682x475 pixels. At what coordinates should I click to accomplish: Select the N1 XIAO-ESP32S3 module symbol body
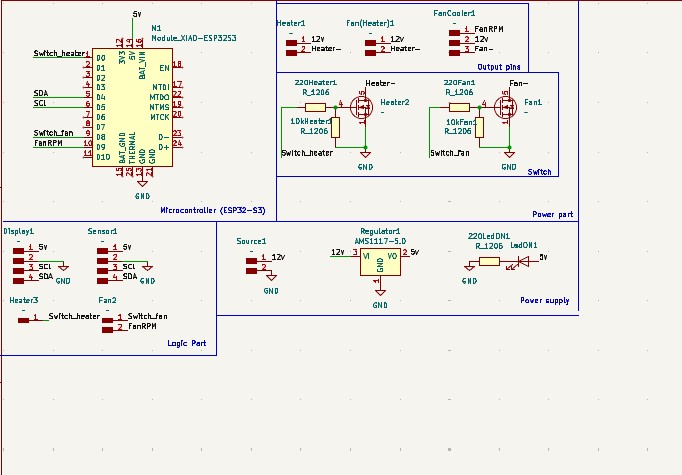(x=132, y=107)
